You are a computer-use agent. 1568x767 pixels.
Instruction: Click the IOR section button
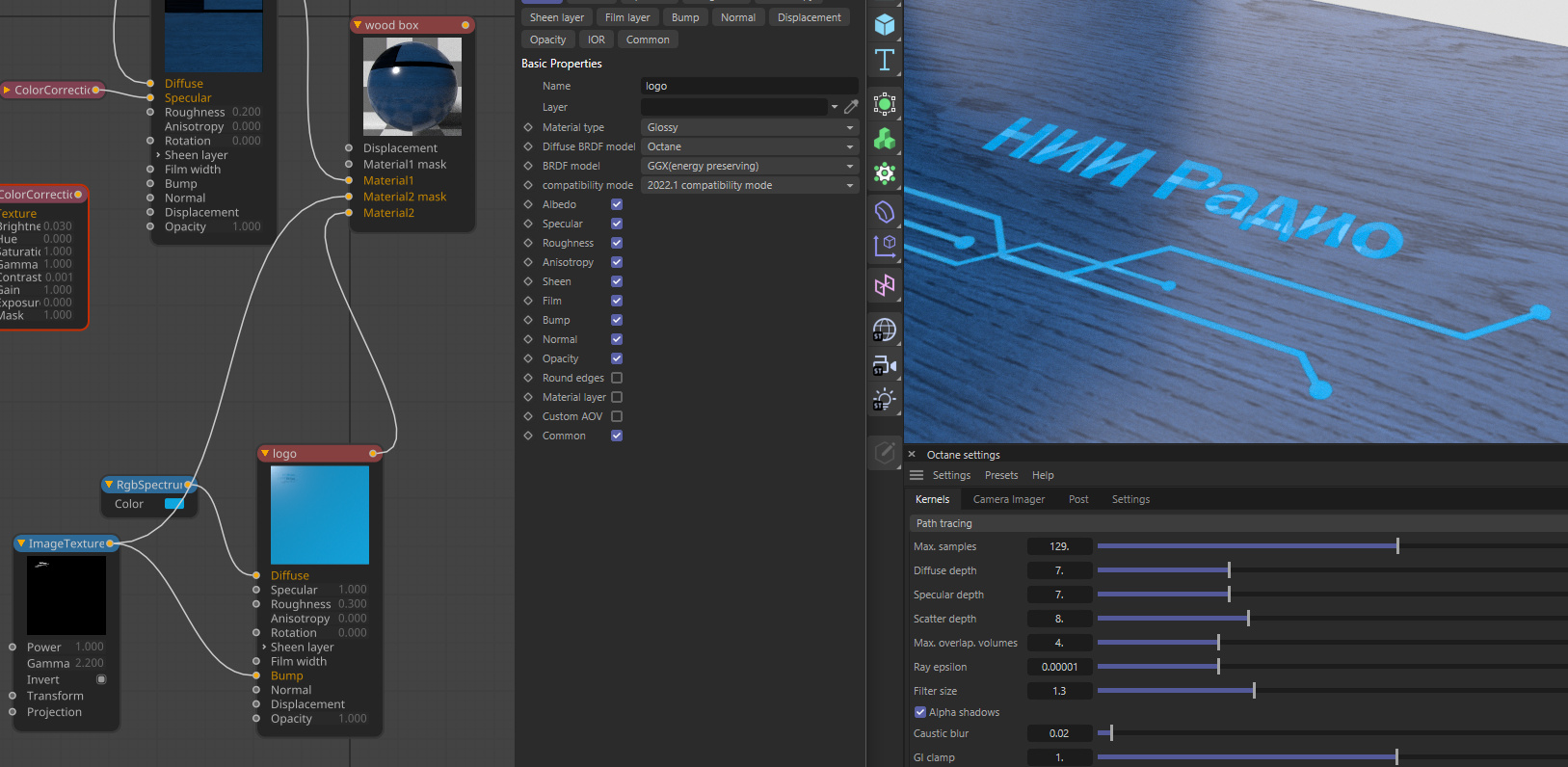(597, 40)
